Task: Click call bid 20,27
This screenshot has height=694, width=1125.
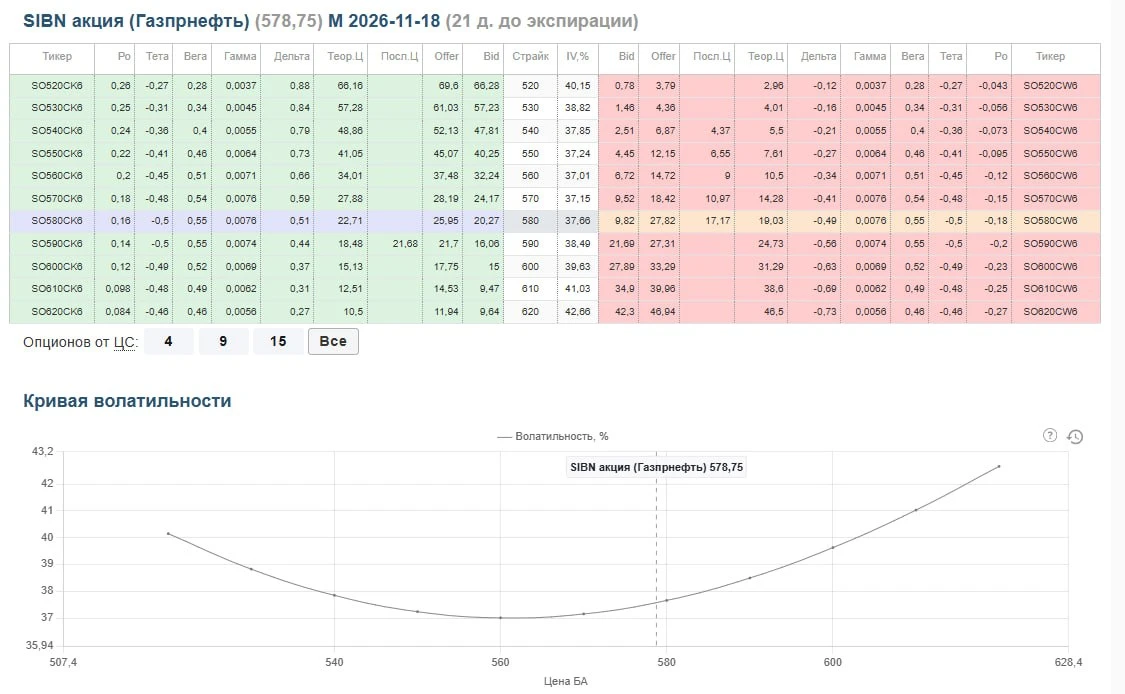Action: (486, 221)
